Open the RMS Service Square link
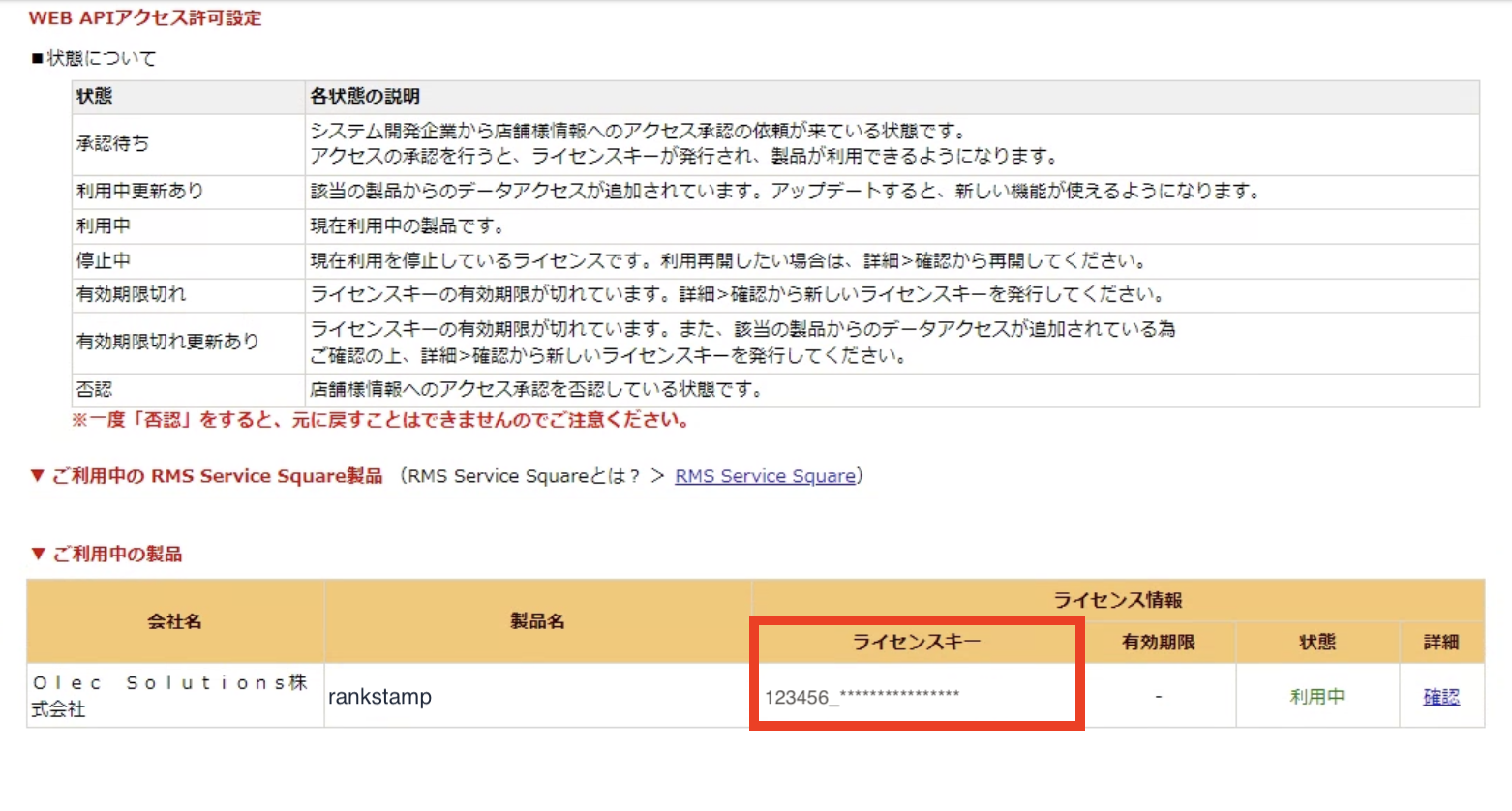This screenshot has height=811, width=1512. 765,476
